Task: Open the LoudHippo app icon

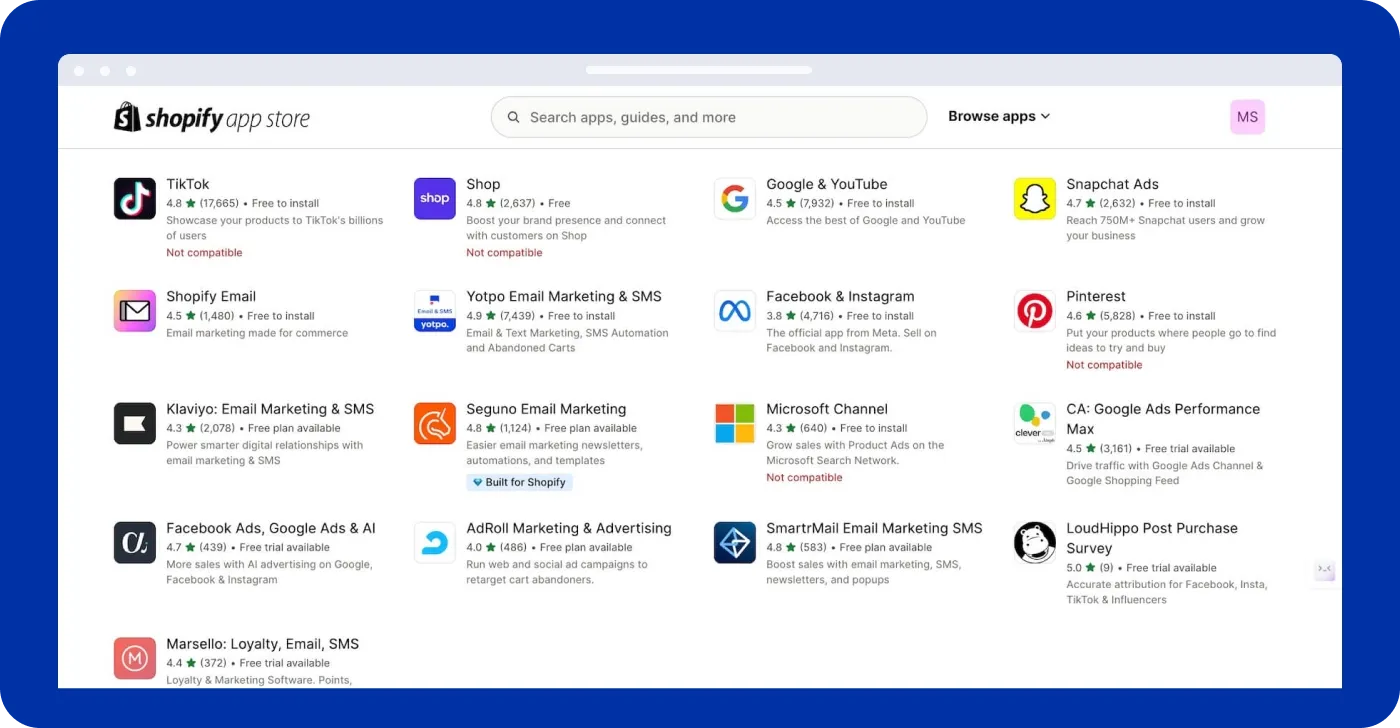Action: click(x=1034, y=542)
